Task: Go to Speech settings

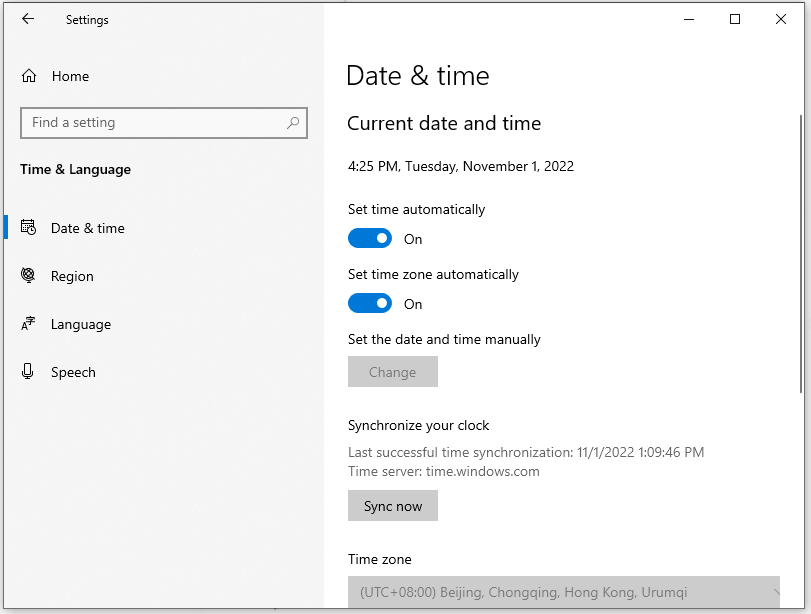Action: (73, 372)
